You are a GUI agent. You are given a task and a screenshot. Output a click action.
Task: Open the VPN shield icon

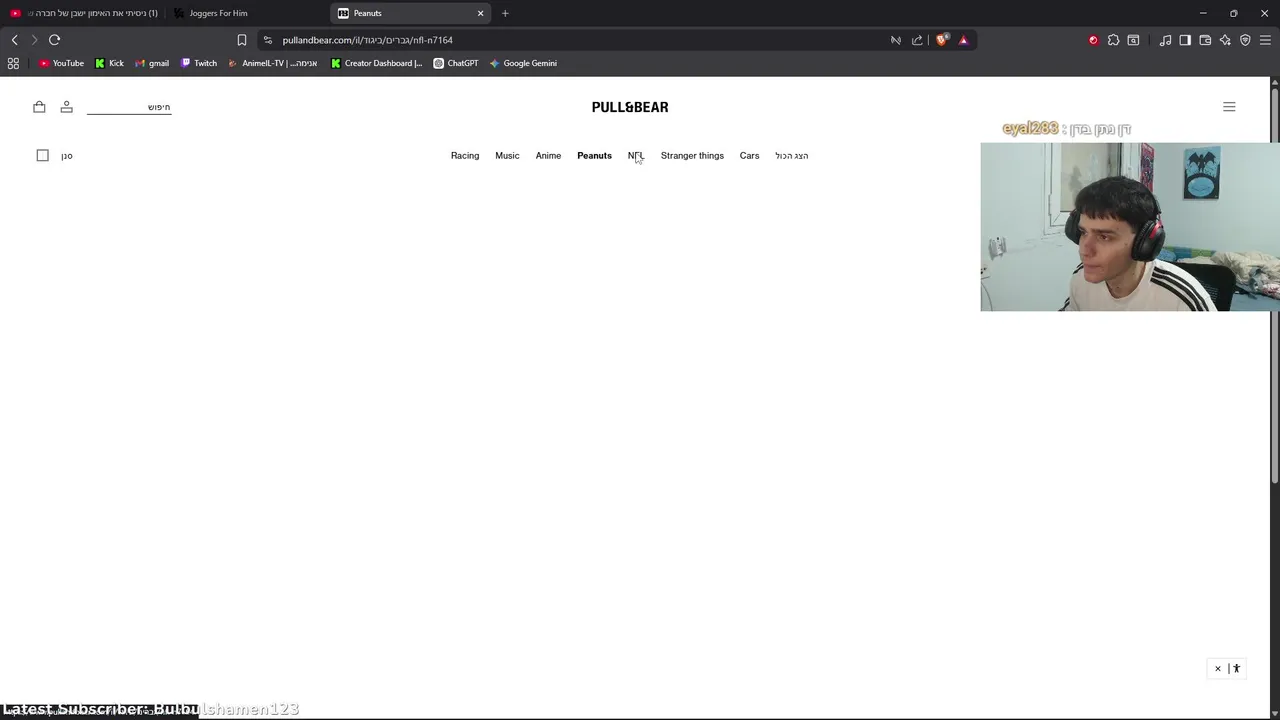[x=1245, y=40]
